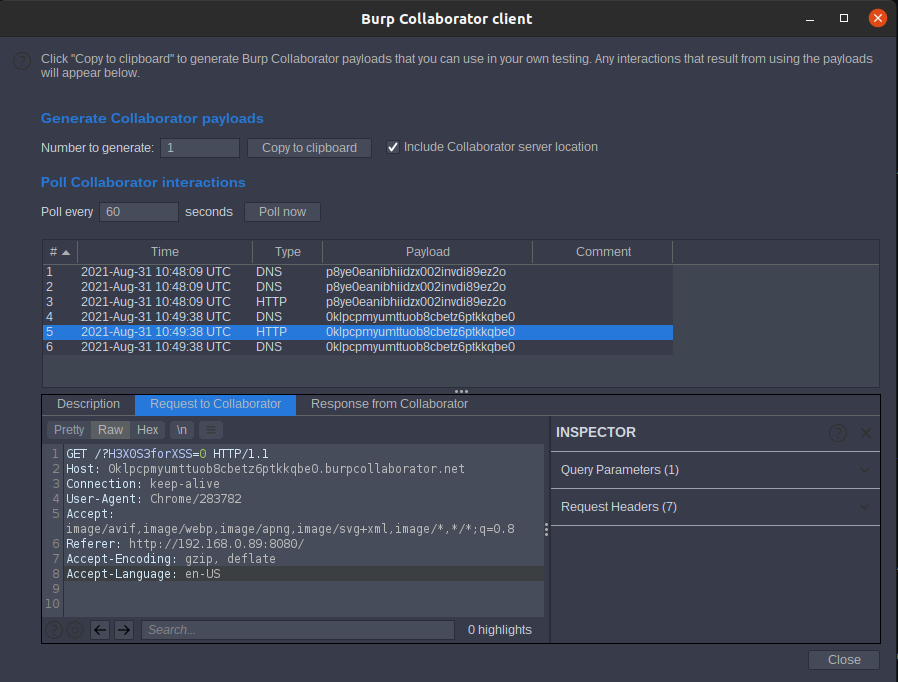Click the Referer header line
This screenshot has width=898, height=682.
click(185, 544)
